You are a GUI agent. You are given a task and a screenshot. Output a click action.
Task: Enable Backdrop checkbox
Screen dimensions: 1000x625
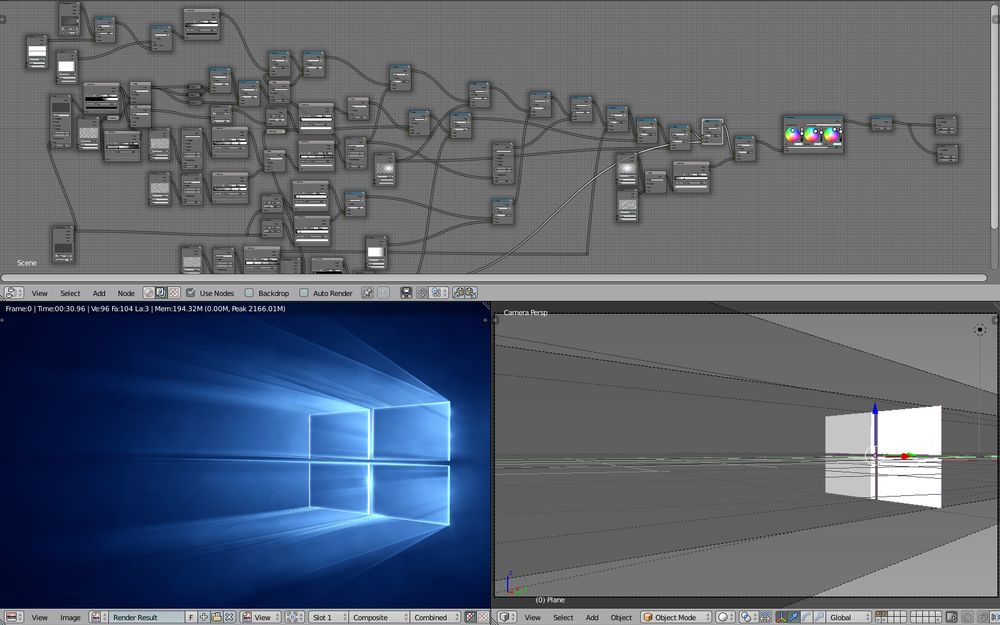click(249, 293)
